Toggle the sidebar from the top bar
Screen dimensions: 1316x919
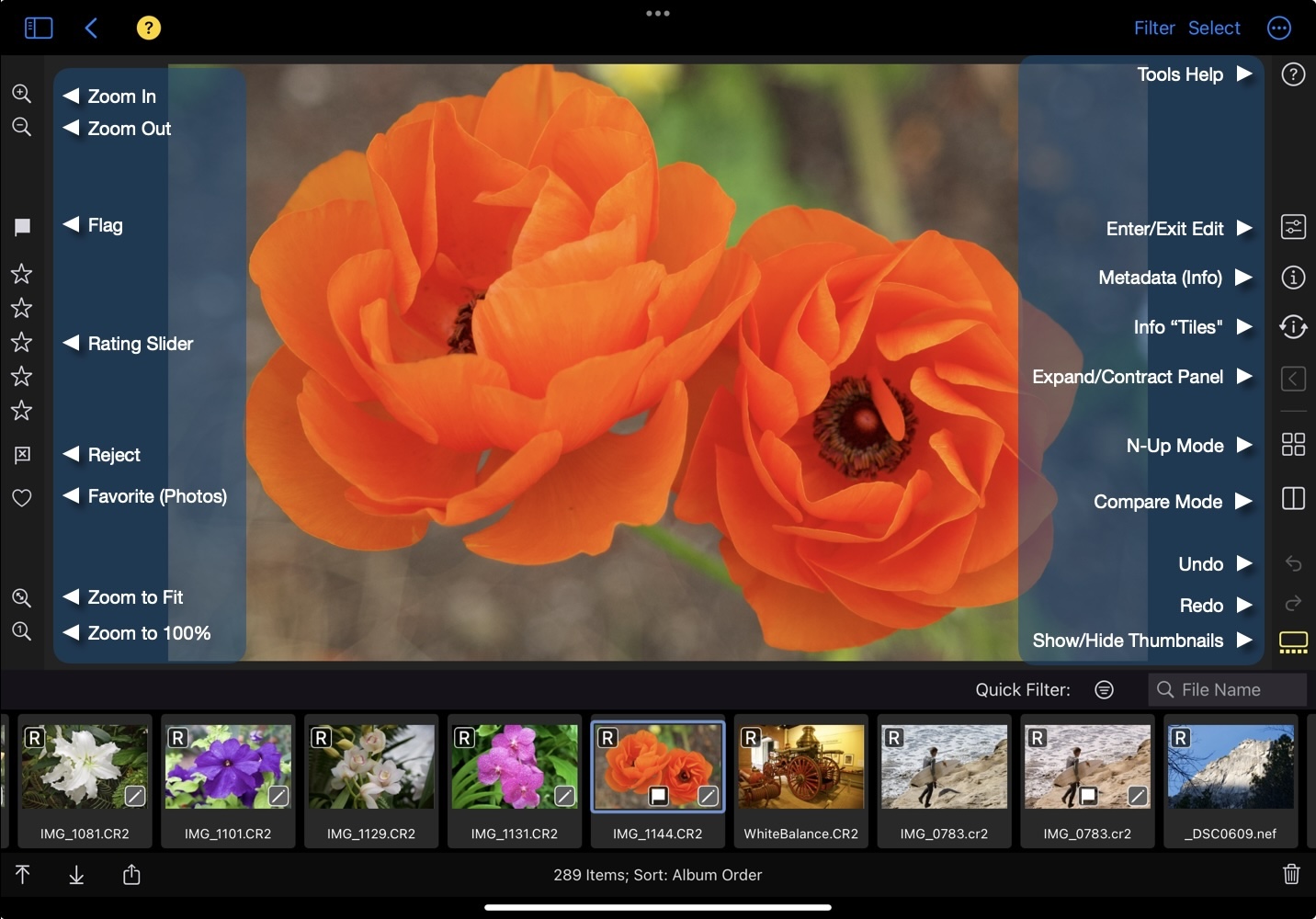point(39,28)
